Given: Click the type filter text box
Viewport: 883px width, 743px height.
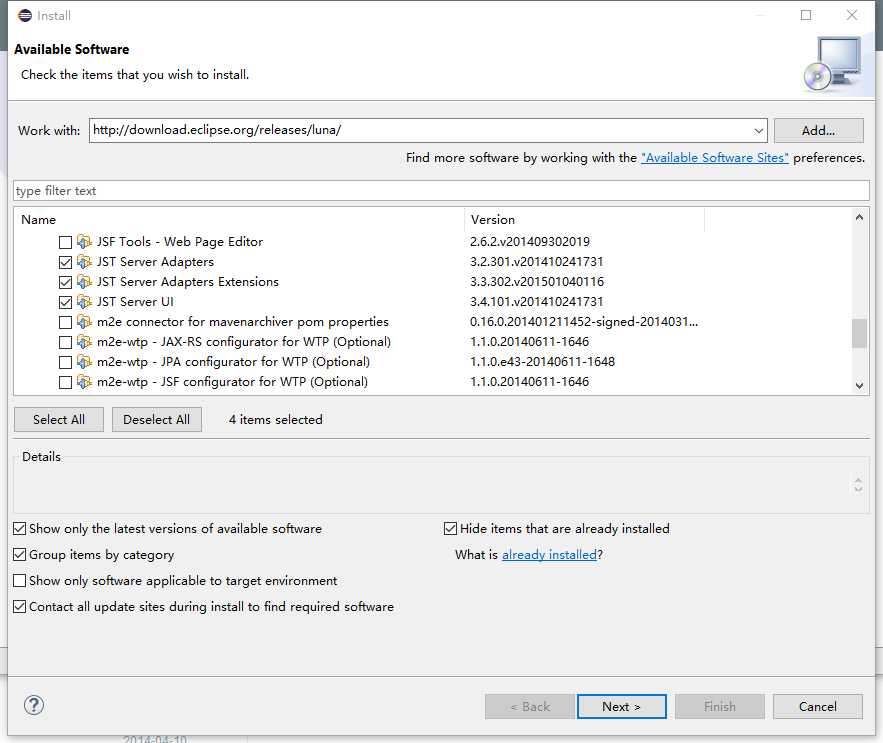Looking at the screenshot, I should 442,191.
